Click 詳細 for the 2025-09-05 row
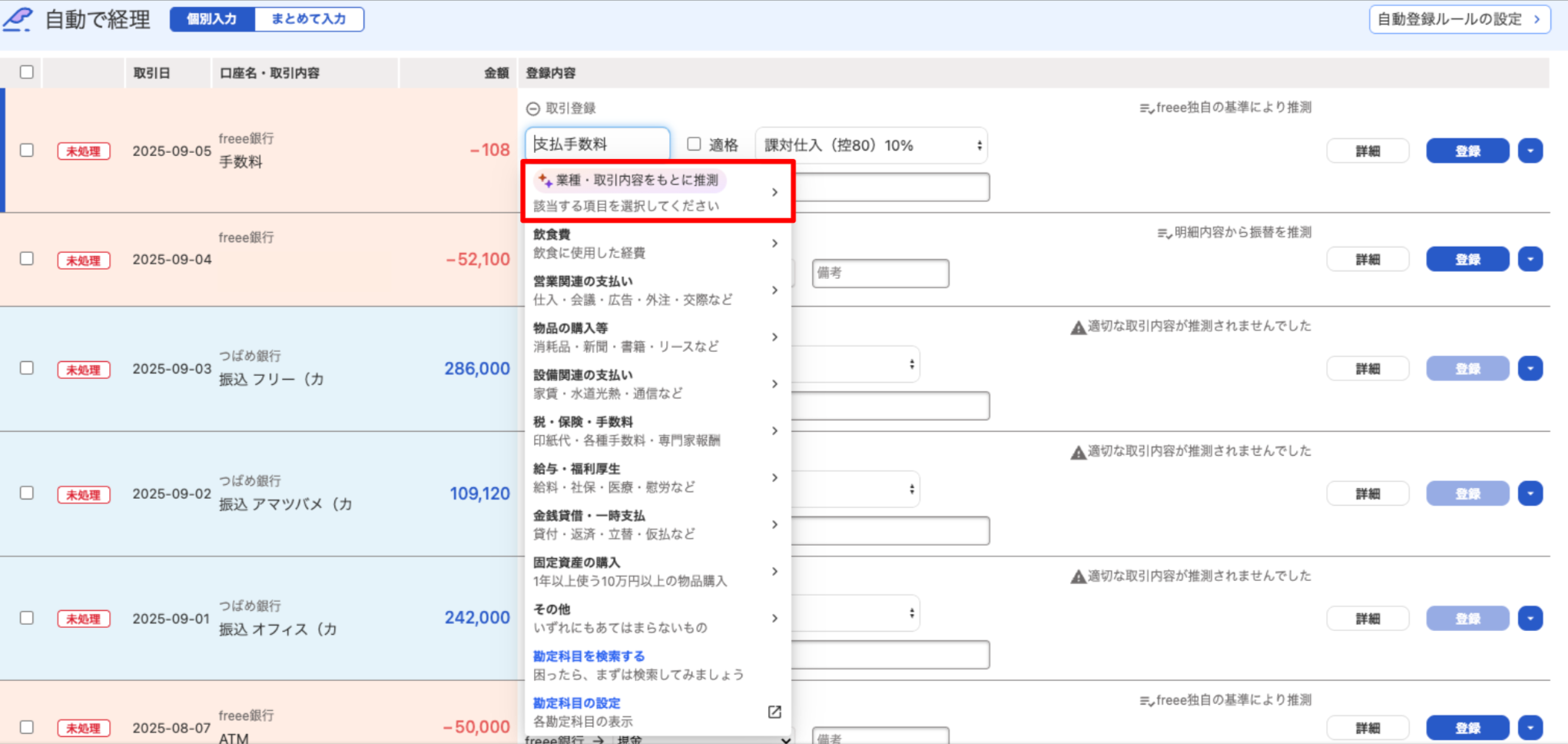Image resolution: width=1568 pixels, height=744 pixels. click(1367, 151)
